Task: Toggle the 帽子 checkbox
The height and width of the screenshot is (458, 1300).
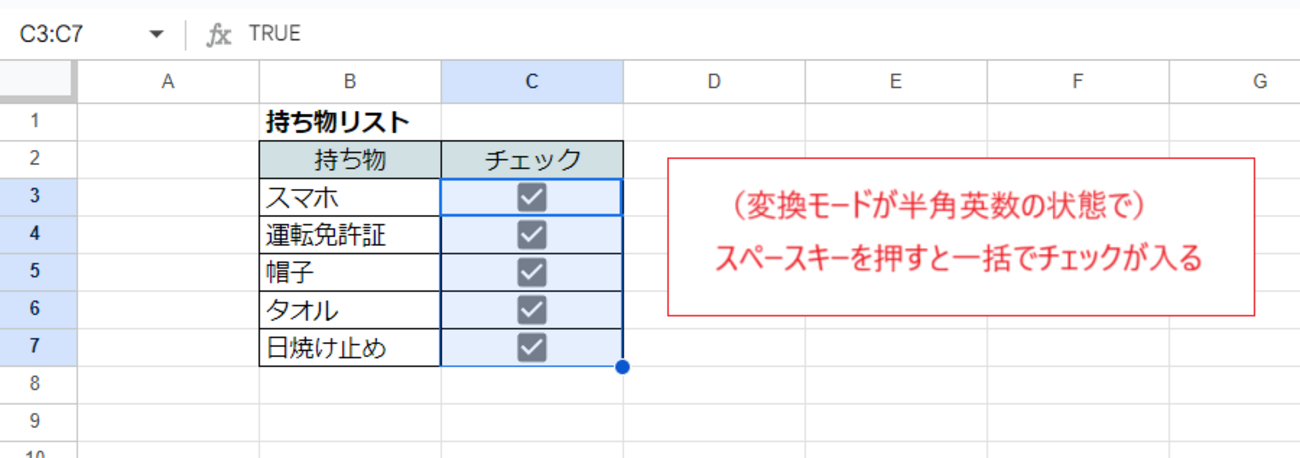Action: [x=532, y=272]
